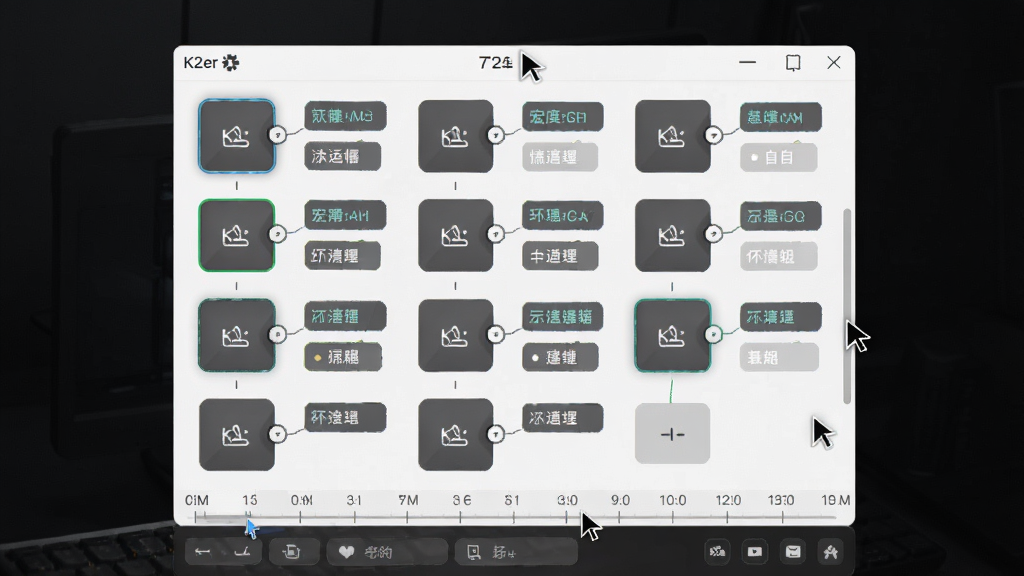Add a new node with the plus tile
This screenshot has height=576, width=1024.
tap(673, 434)
